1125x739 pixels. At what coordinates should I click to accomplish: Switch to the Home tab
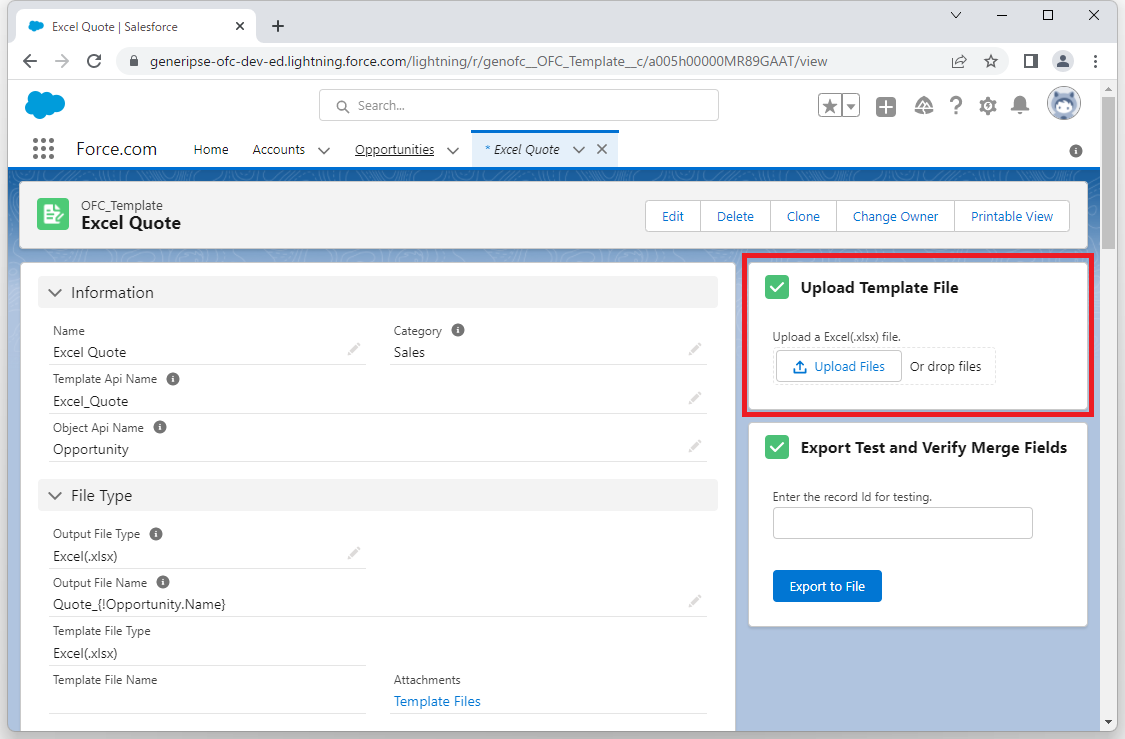coord(210,149)
